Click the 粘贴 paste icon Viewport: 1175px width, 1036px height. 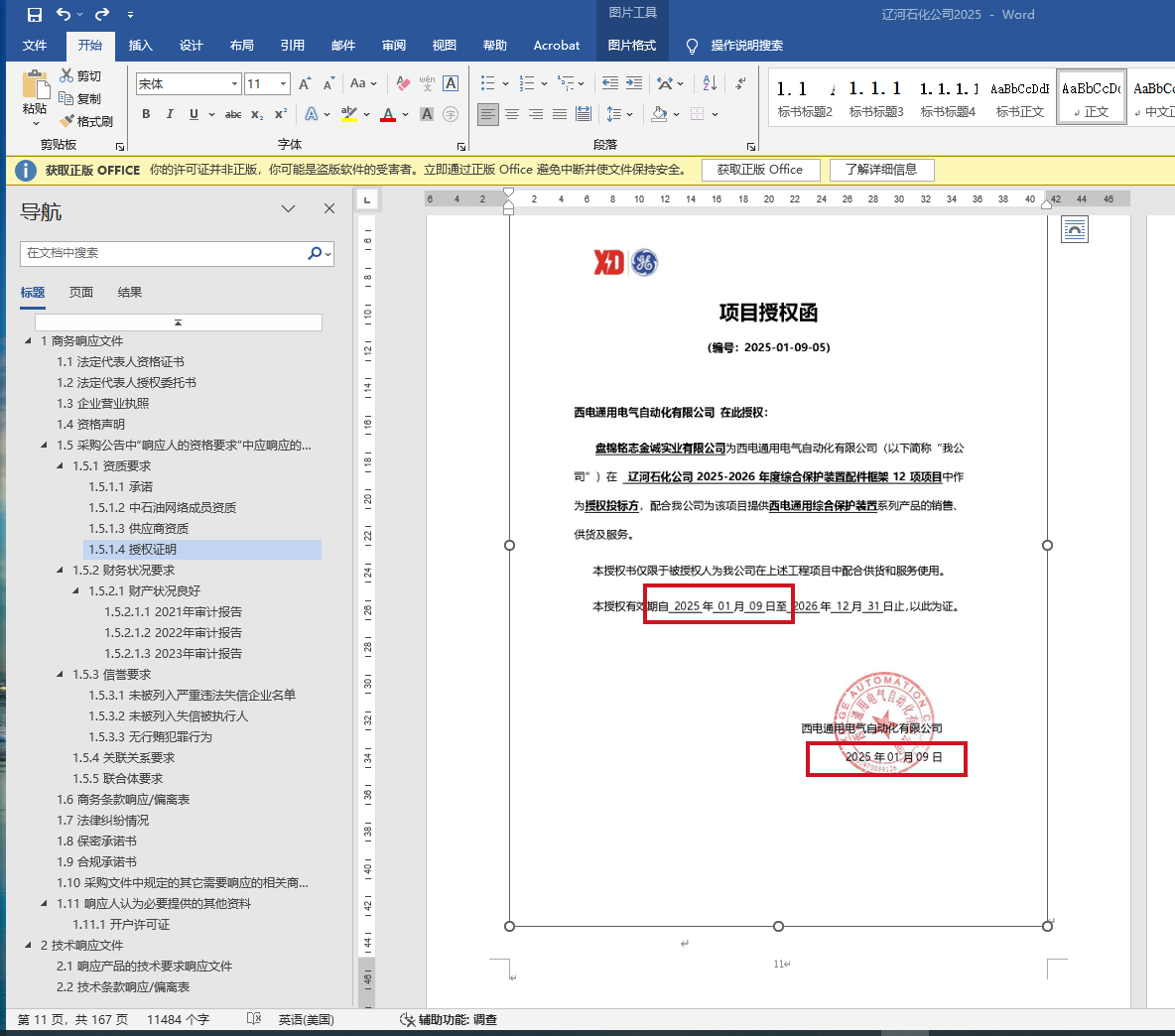click(x=35, y=84)
